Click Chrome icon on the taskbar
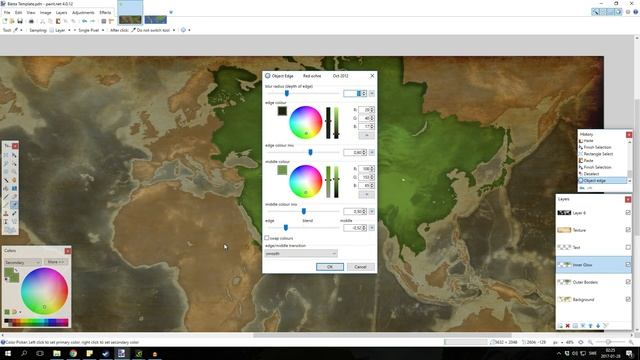The width and height of the screenshot is (640, 360). pyautogui.click(x=73, y=353)
